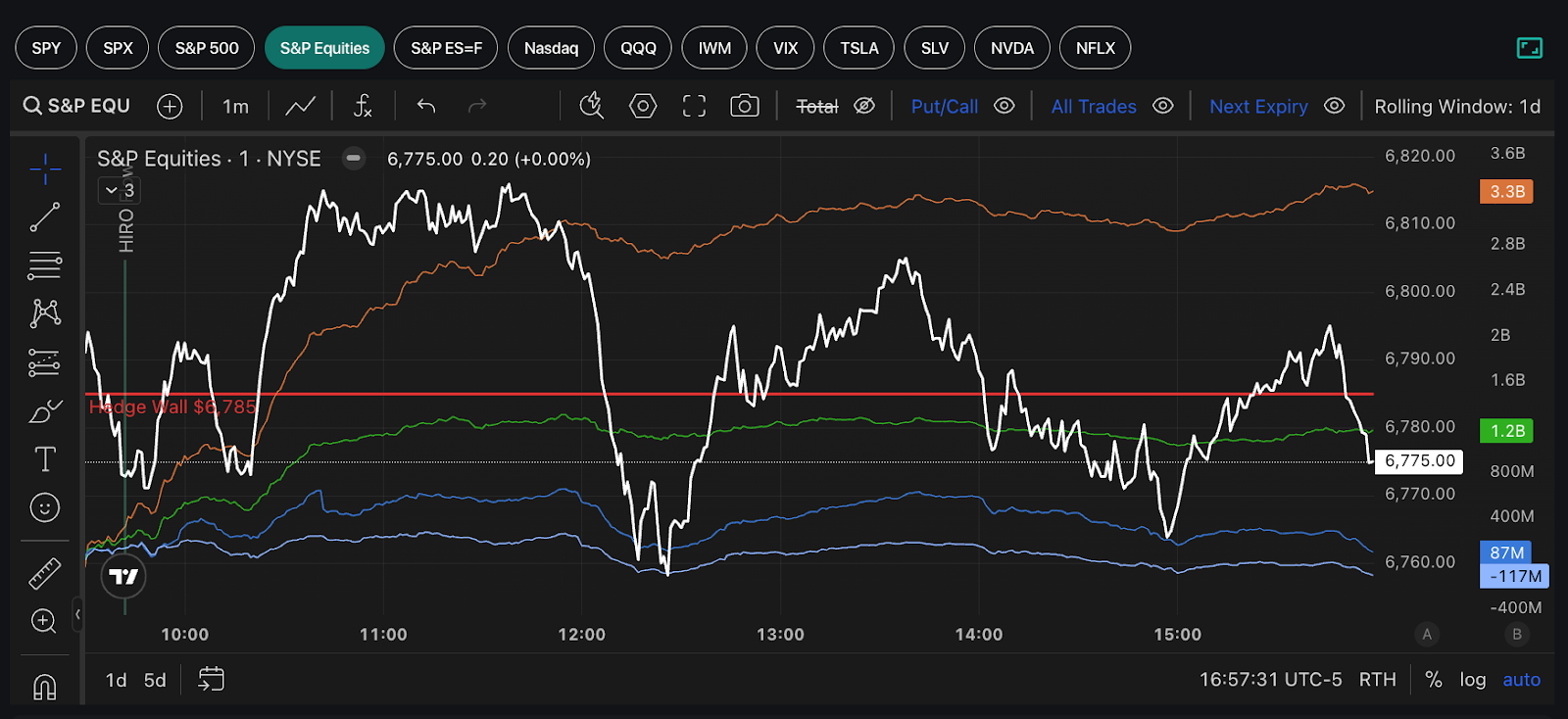Click the TradingView logo badge
The image size is (1568, 719).
point(123,576)
